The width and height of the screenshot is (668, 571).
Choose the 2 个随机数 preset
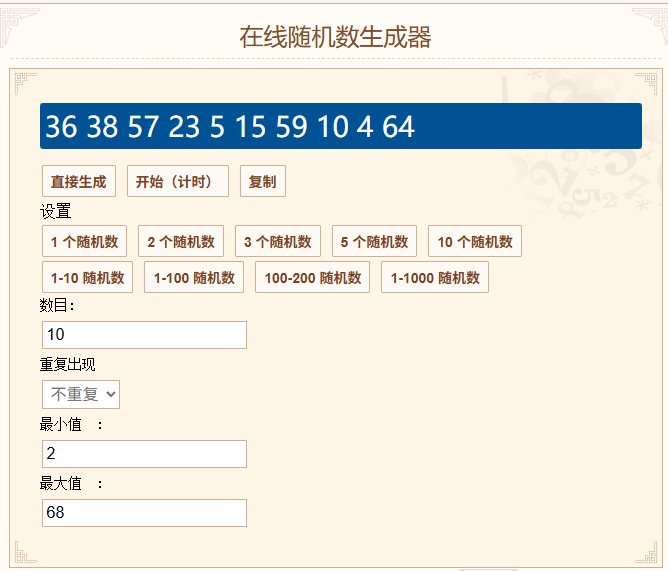pos(181,241)
